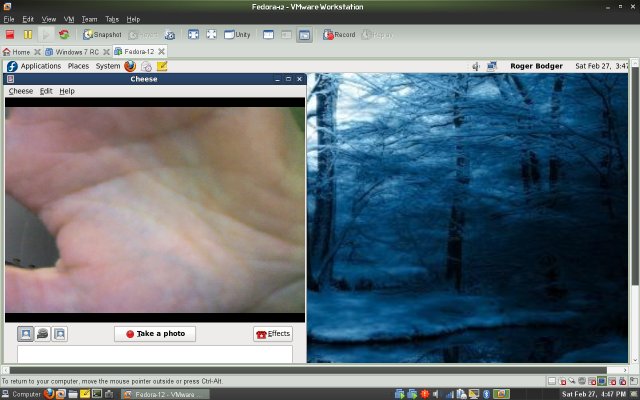The image size is (640, 400).
Task: Click the Roger Bodger user name
Action: [536, 66]
